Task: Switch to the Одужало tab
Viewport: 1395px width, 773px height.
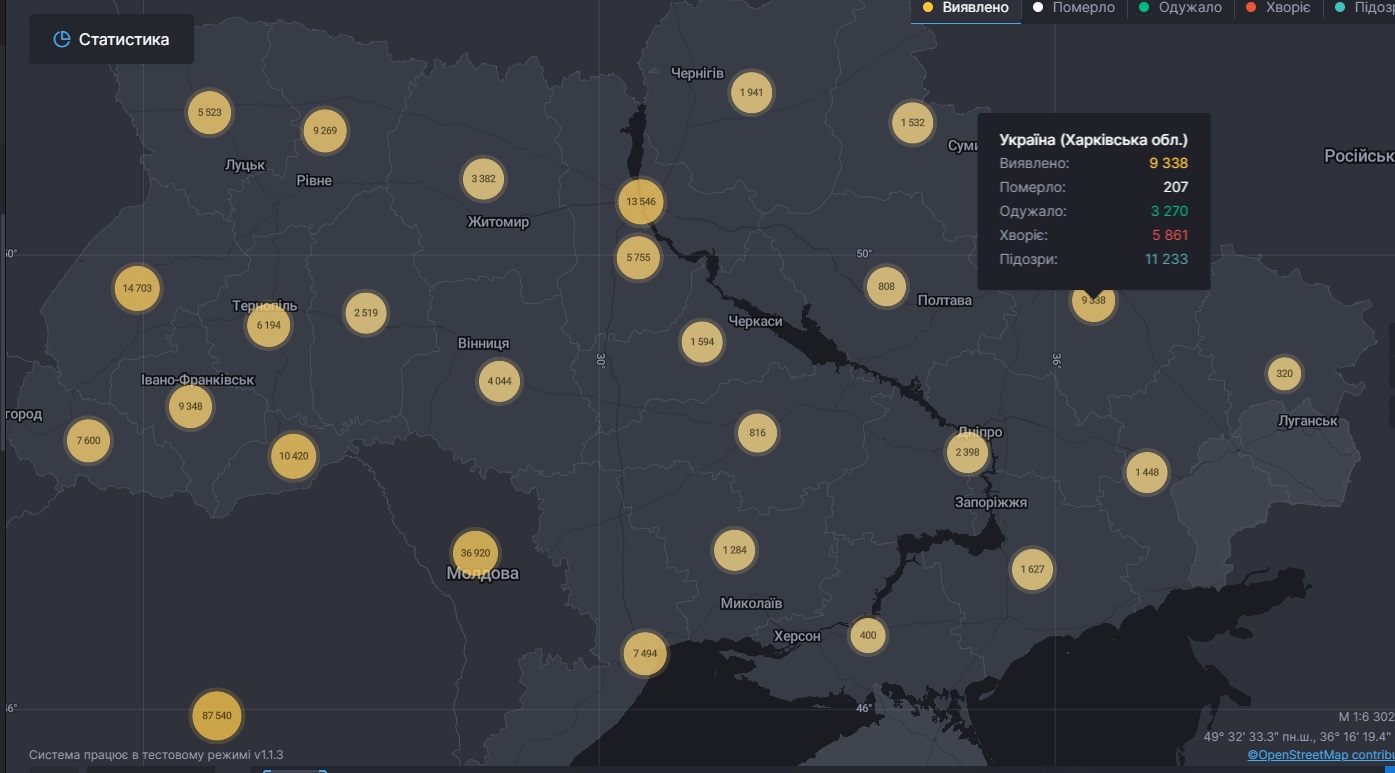Action: 1180,8
